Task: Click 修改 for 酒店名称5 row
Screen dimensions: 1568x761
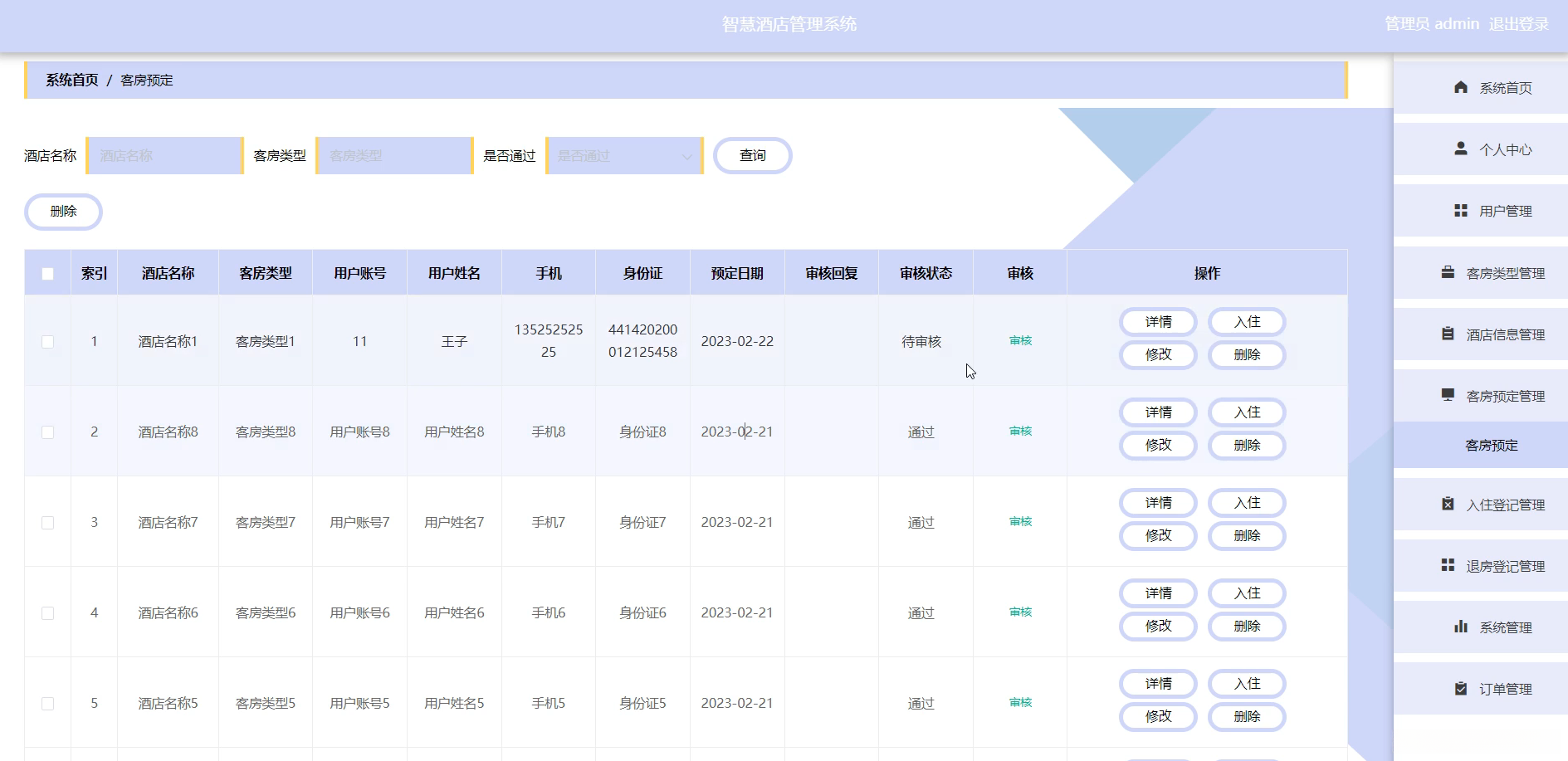Action: click(x=1159, y=717)
